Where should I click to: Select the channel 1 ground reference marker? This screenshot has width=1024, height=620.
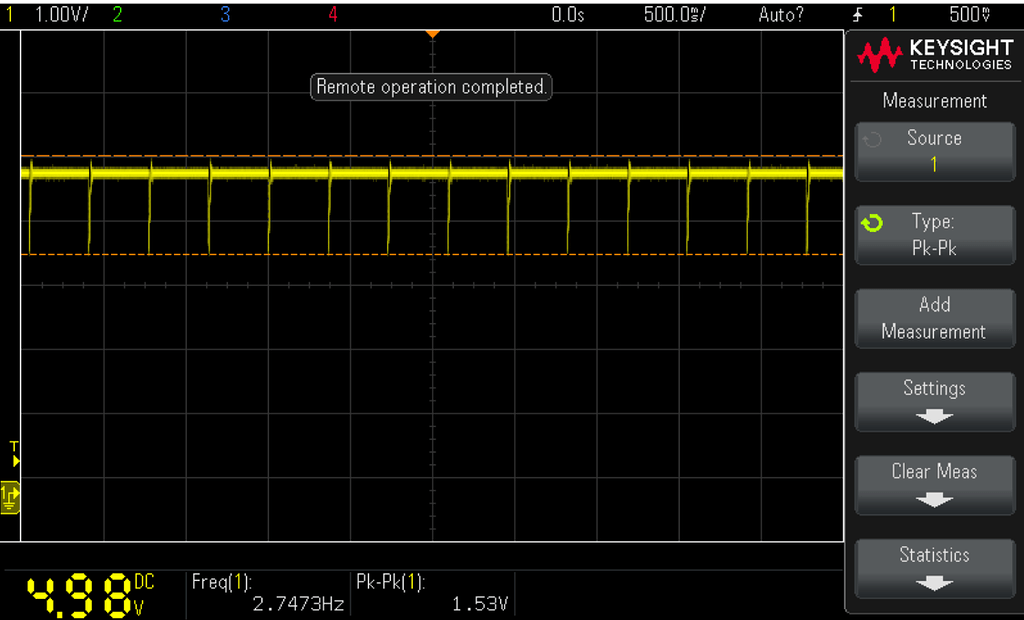click(10, 497)
